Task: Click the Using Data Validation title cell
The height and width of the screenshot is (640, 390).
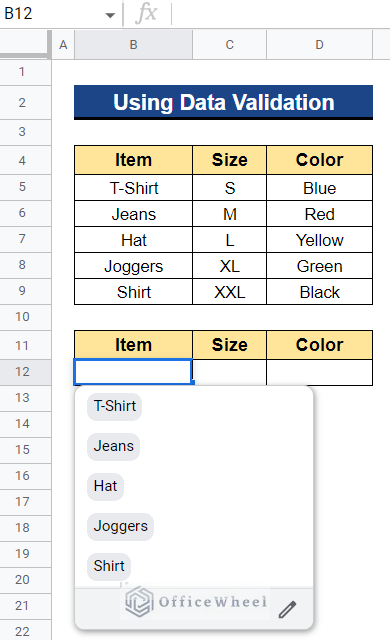Action: [224, 102]
